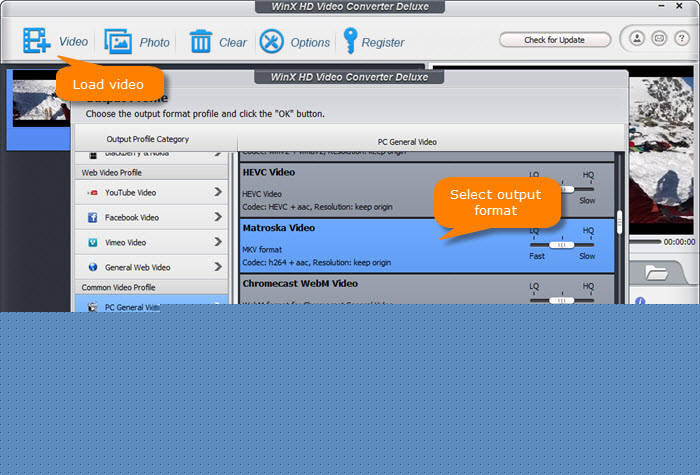Screen dimensions: 700x475
Task: Open the Photo slideshow icon
Action: click(x=118, y=42)
